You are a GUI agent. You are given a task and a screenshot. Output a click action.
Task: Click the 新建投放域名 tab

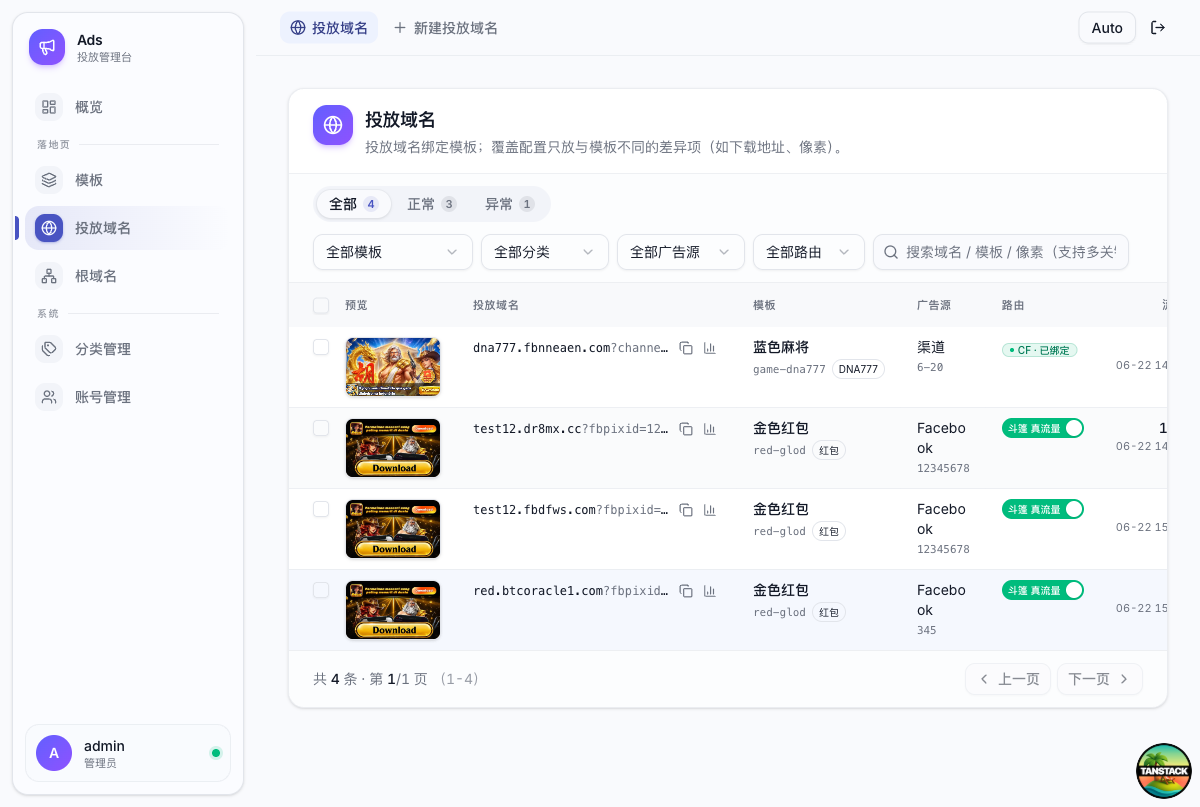(x=446, y=28)
